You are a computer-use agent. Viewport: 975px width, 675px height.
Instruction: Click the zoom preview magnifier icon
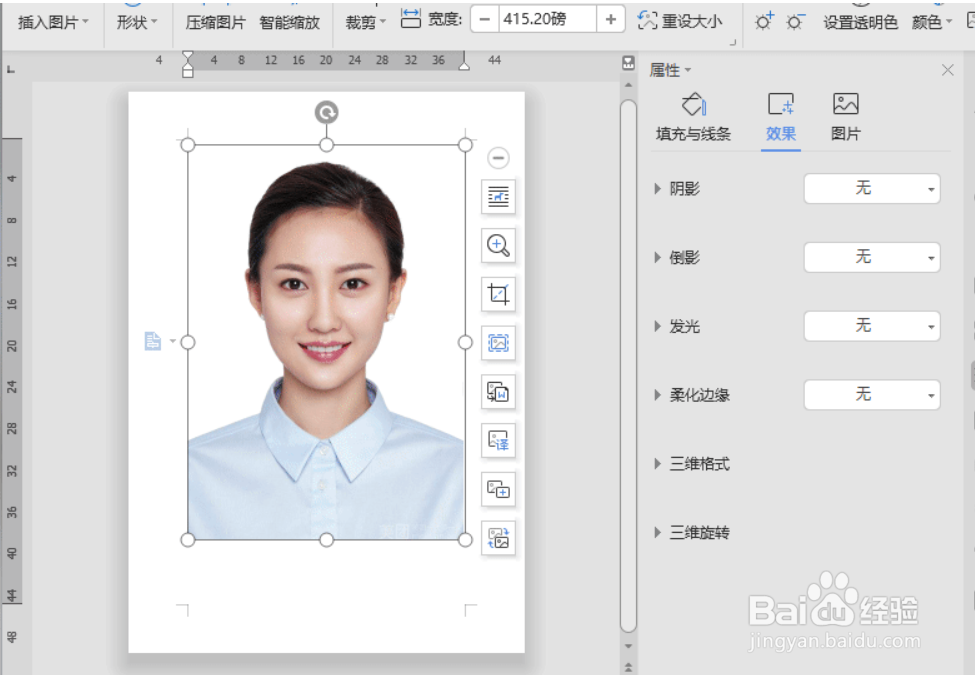pyautogui.click(x=498, y=245)
